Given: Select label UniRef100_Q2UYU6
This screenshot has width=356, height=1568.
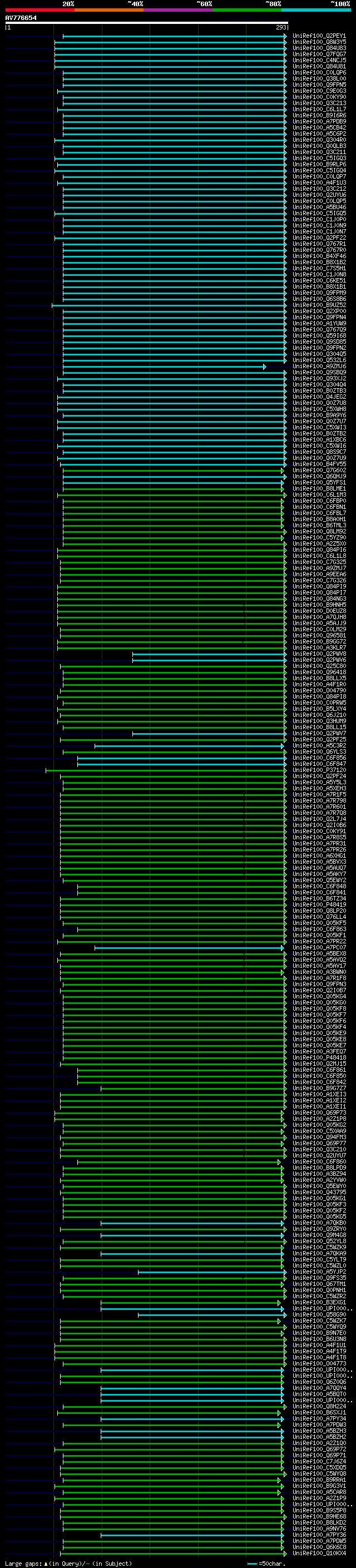Looking at the screenshot, I should (319, 195).
